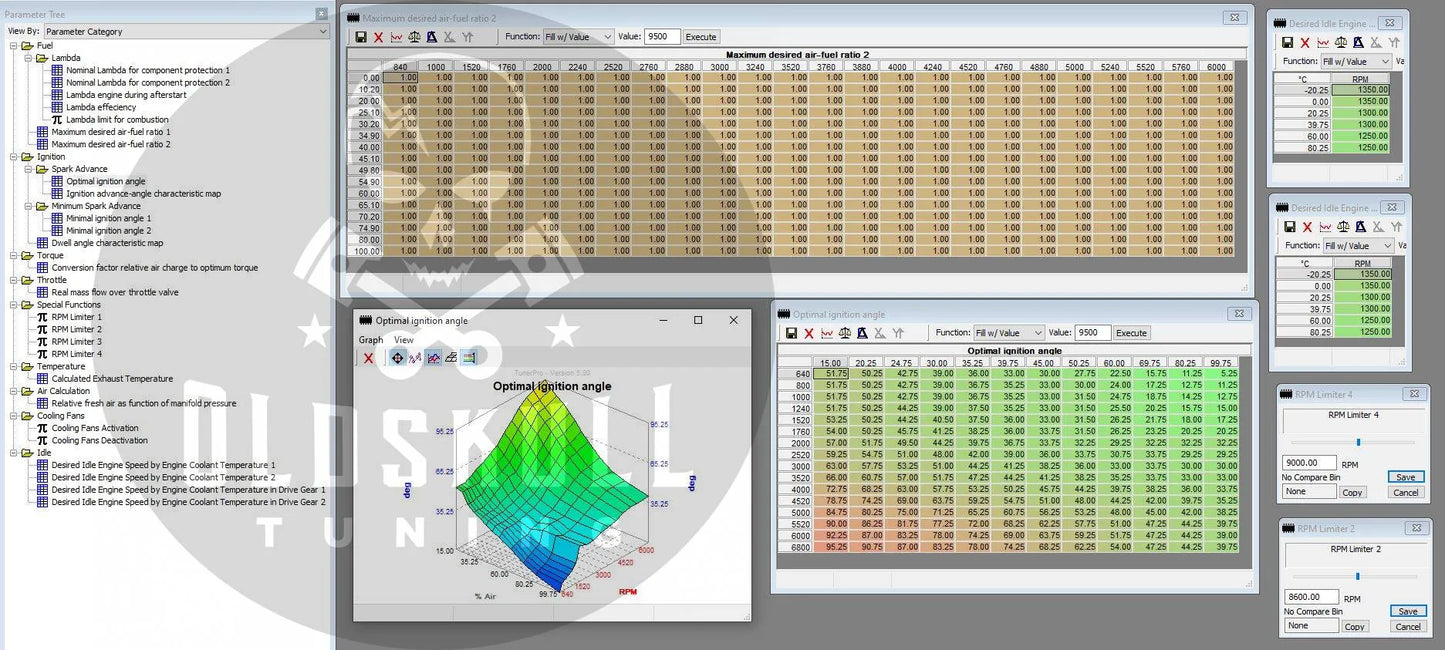Collapse the Idle tree node
1445x650 pixels.
pyautogui.click(x=14, y=453)
